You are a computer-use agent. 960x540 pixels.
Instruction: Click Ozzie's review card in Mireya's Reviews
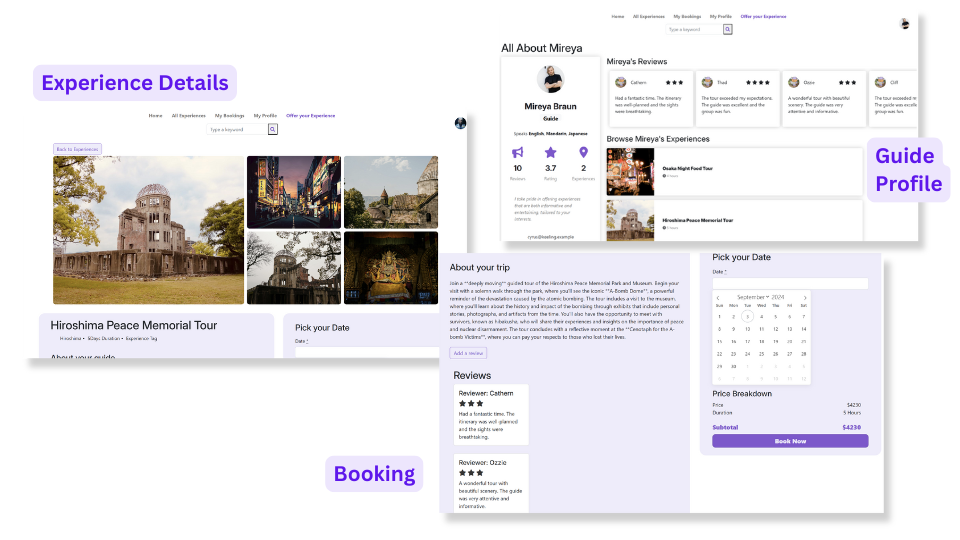click(x=824, y=99)
